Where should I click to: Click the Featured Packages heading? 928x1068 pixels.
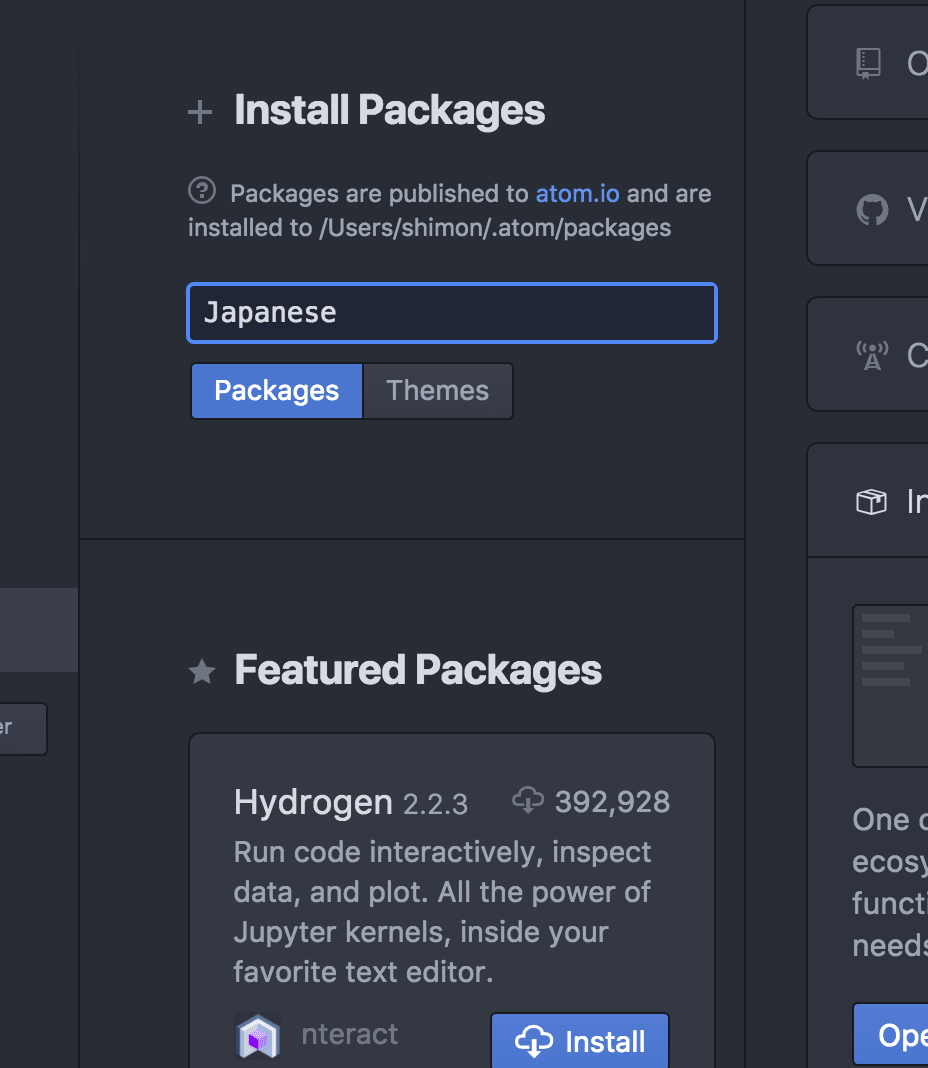point(418,670)
